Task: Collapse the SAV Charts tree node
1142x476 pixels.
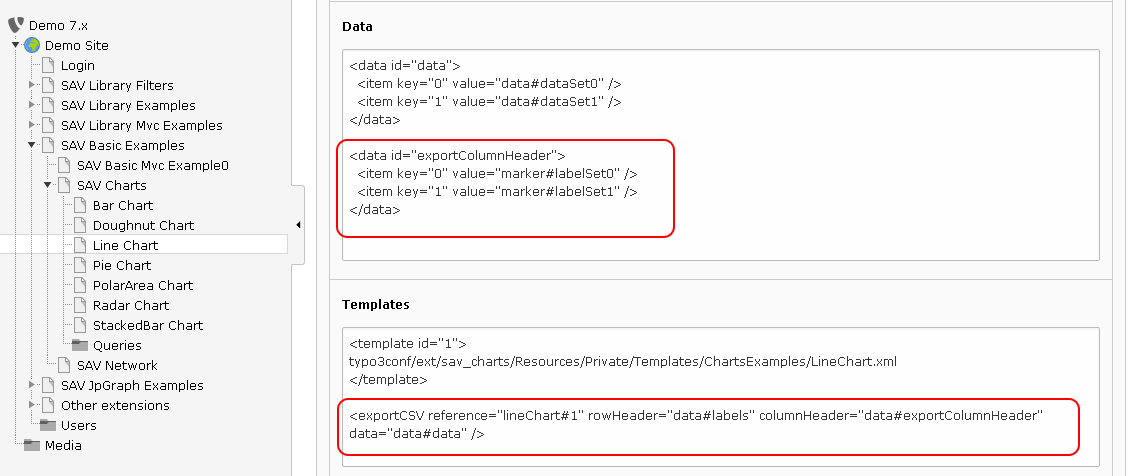Action: coord(47,185)
